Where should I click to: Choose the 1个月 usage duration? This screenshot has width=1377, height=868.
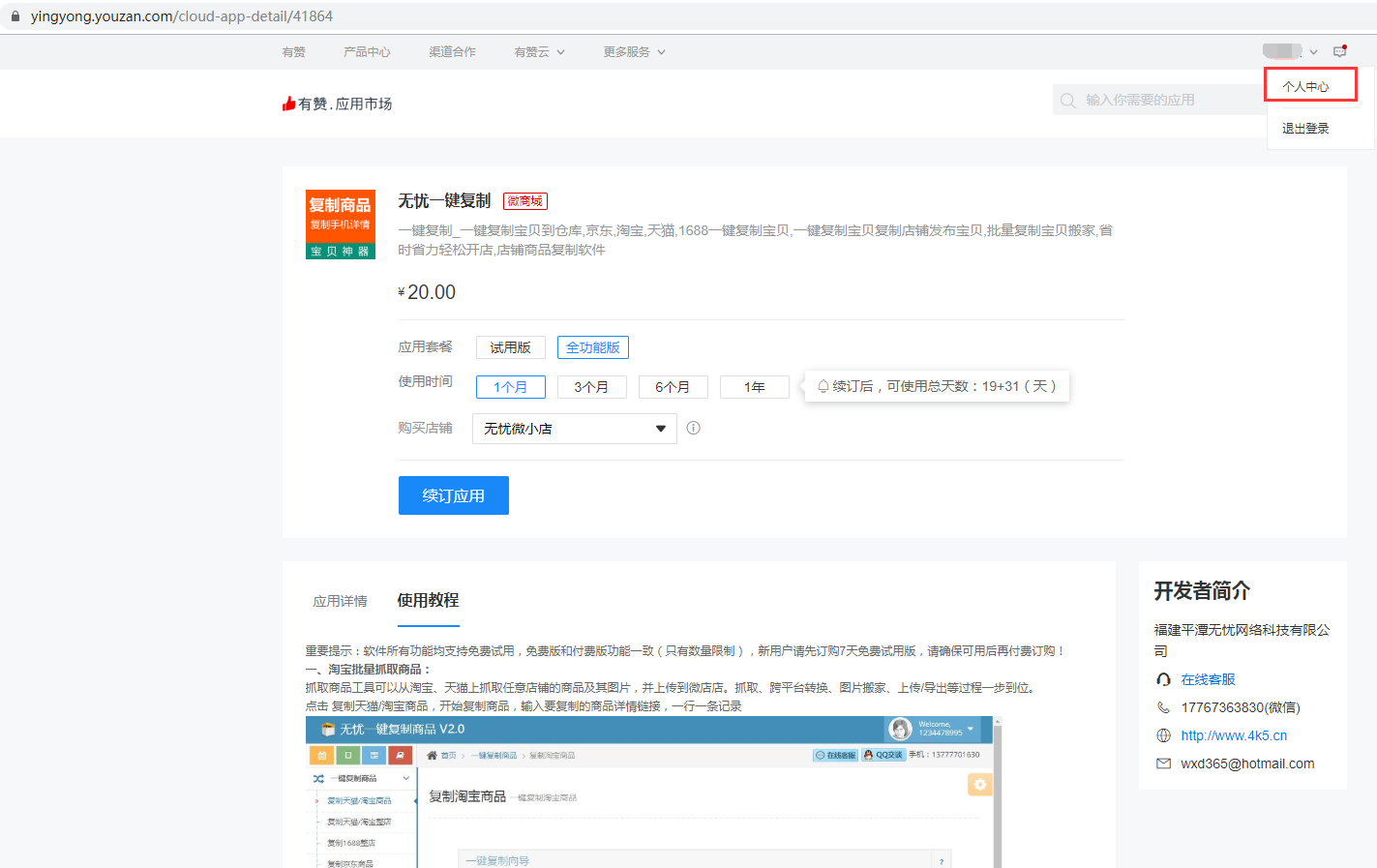coord(511,387)
